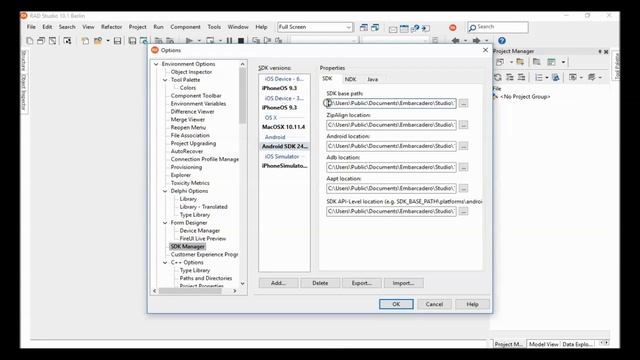Click the Add... button under SDK versions
Viewport: 640px width, 360px height.
click(278, 283)
